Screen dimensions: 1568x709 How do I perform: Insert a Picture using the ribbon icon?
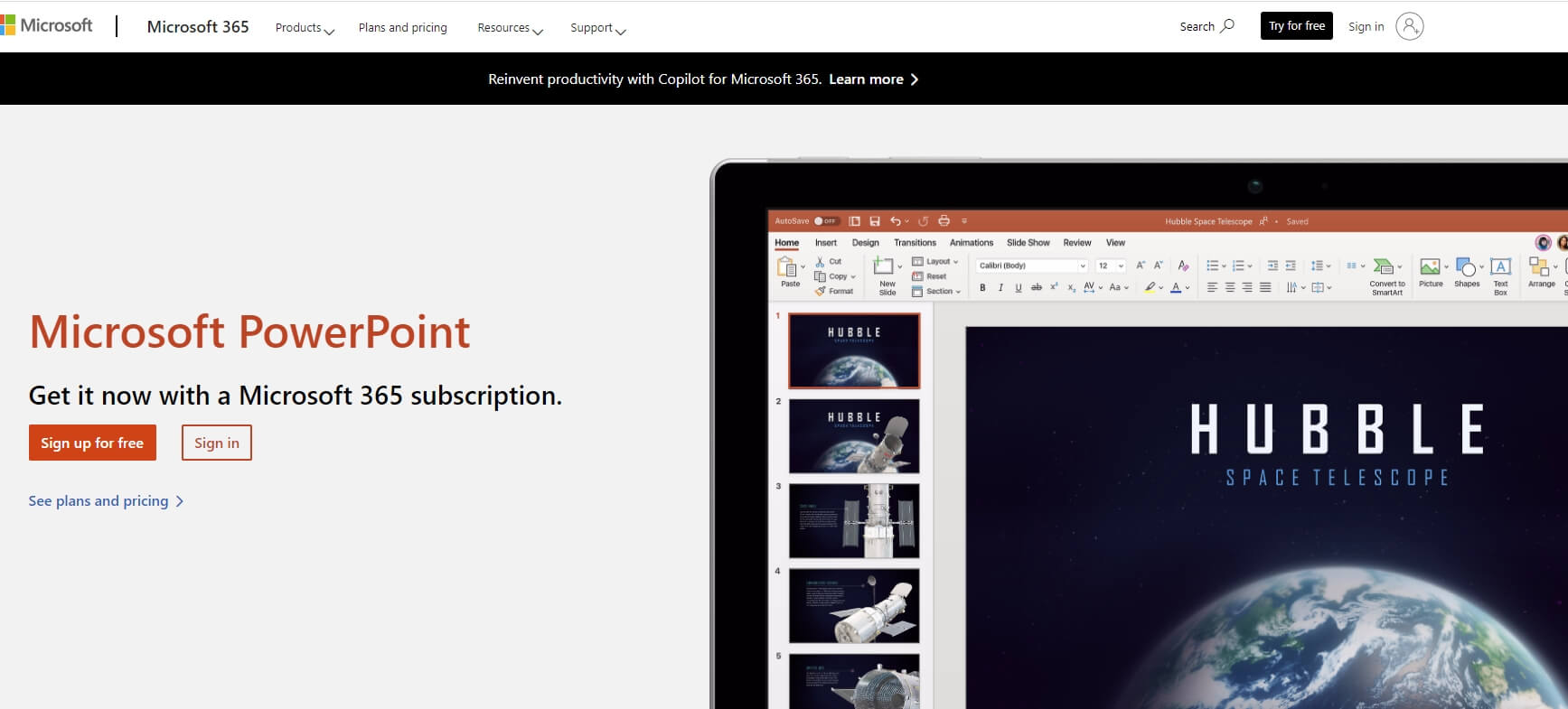pyautogui.click(x=1430, y=268)
